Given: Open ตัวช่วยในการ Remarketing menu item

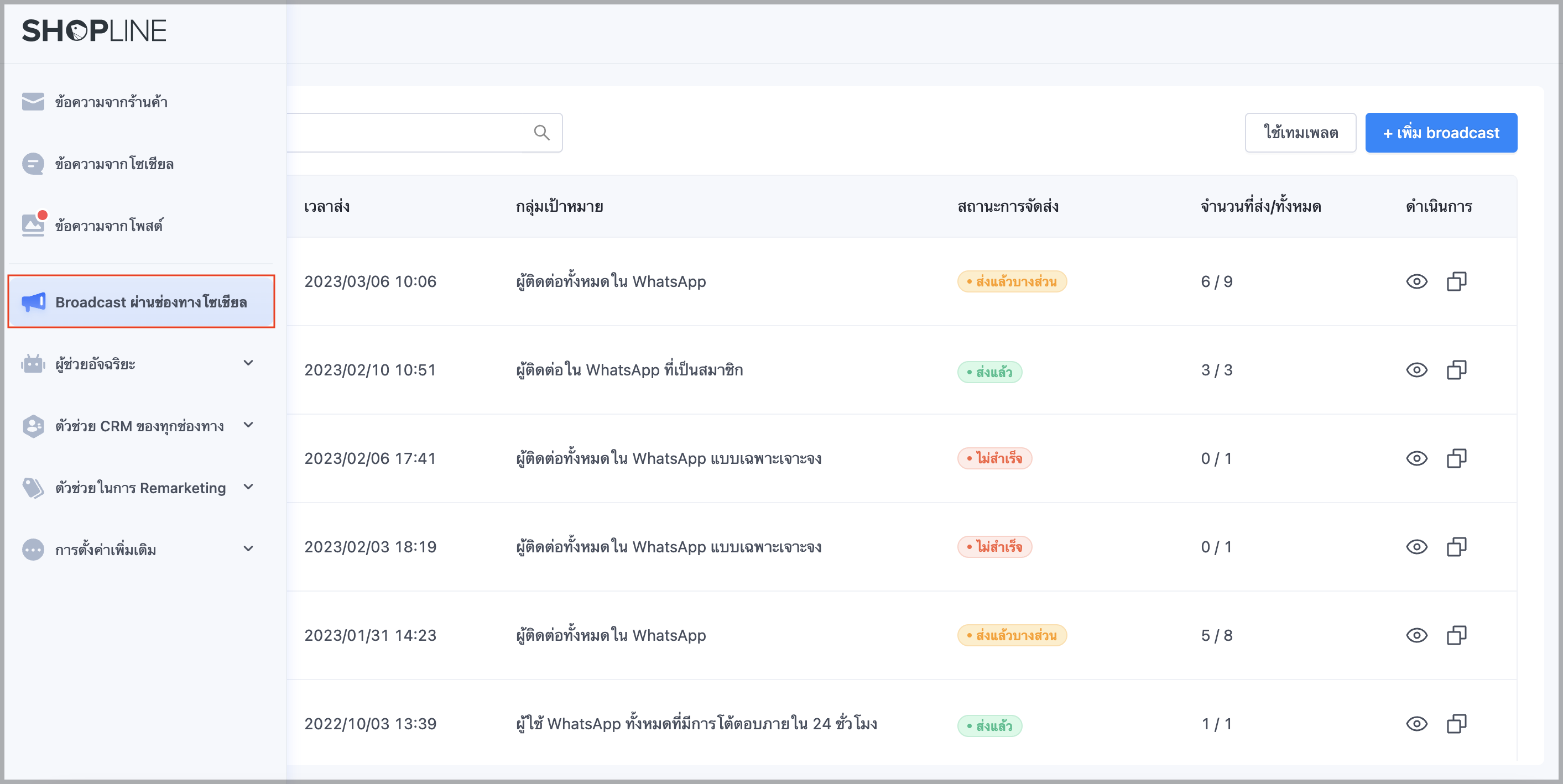Looking at the screenshot, I should click(141, 488).
